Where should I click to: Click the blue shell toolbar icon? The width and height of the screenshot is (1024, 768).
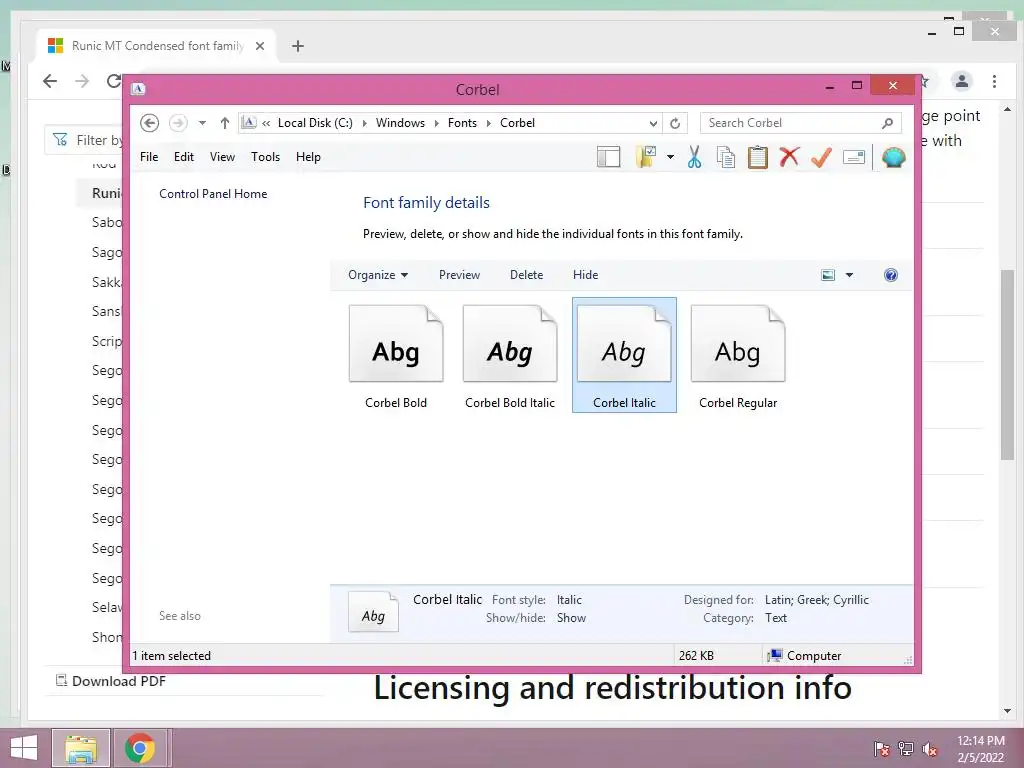coord(893,157)
